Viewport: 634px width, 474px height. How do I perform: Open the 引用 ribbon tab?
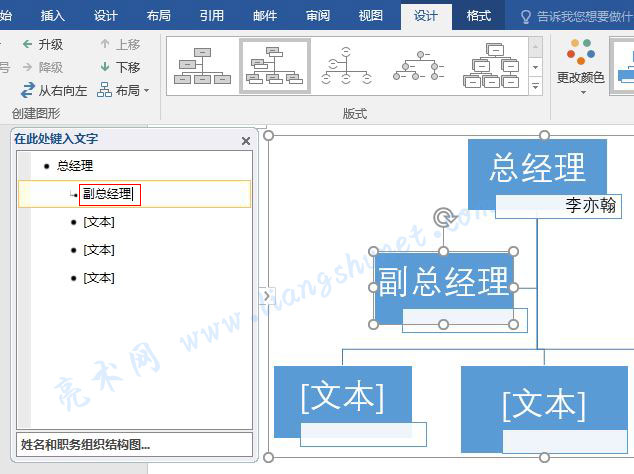coord(211,16)
